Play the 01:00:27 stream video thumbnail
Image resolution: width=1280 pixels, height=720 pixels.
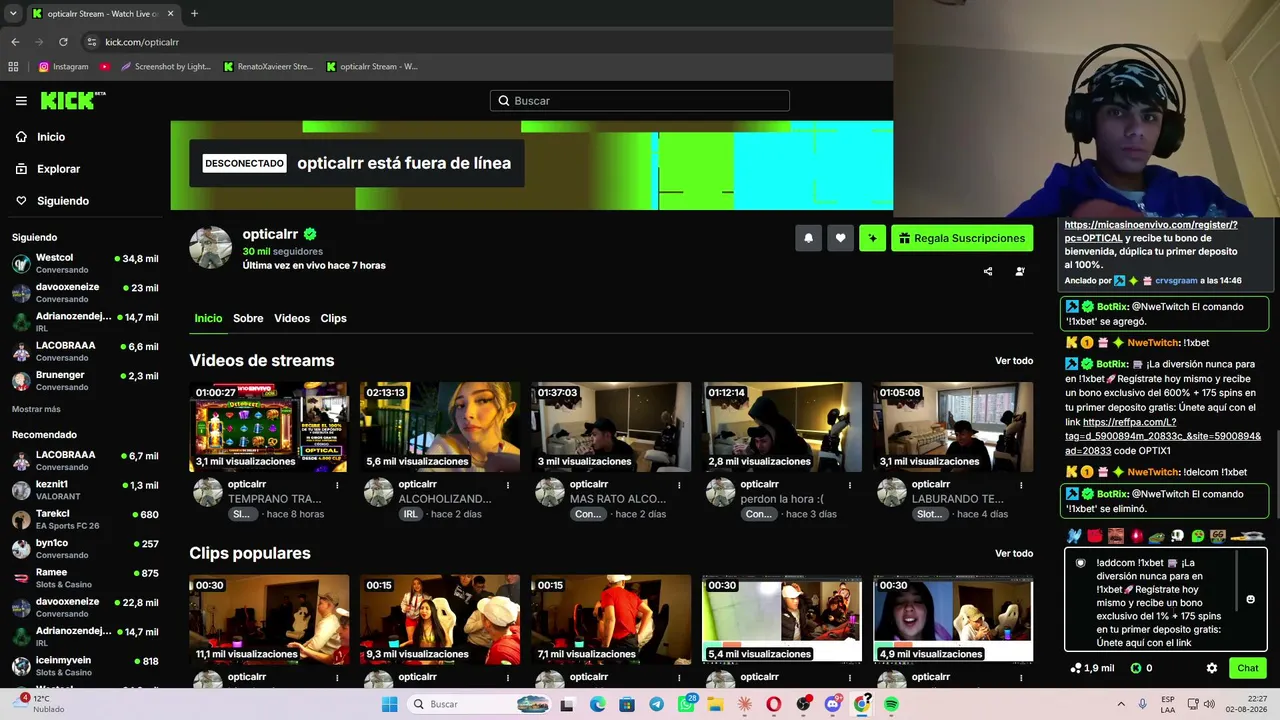pyautogui.click(x=269, y=427)
